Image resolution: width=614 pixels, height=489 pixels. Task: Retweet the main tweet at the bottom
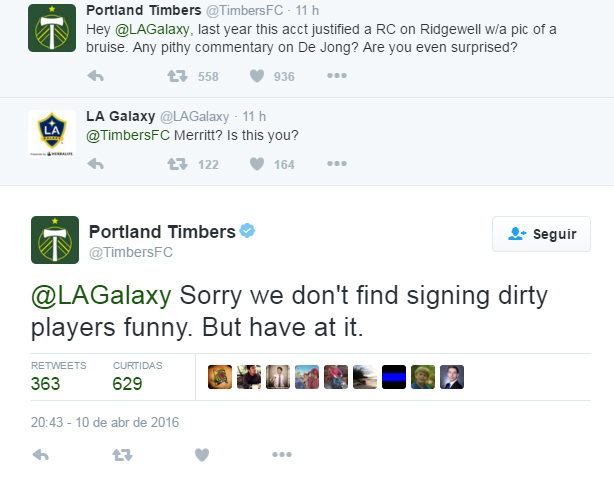tap(122, 455)
